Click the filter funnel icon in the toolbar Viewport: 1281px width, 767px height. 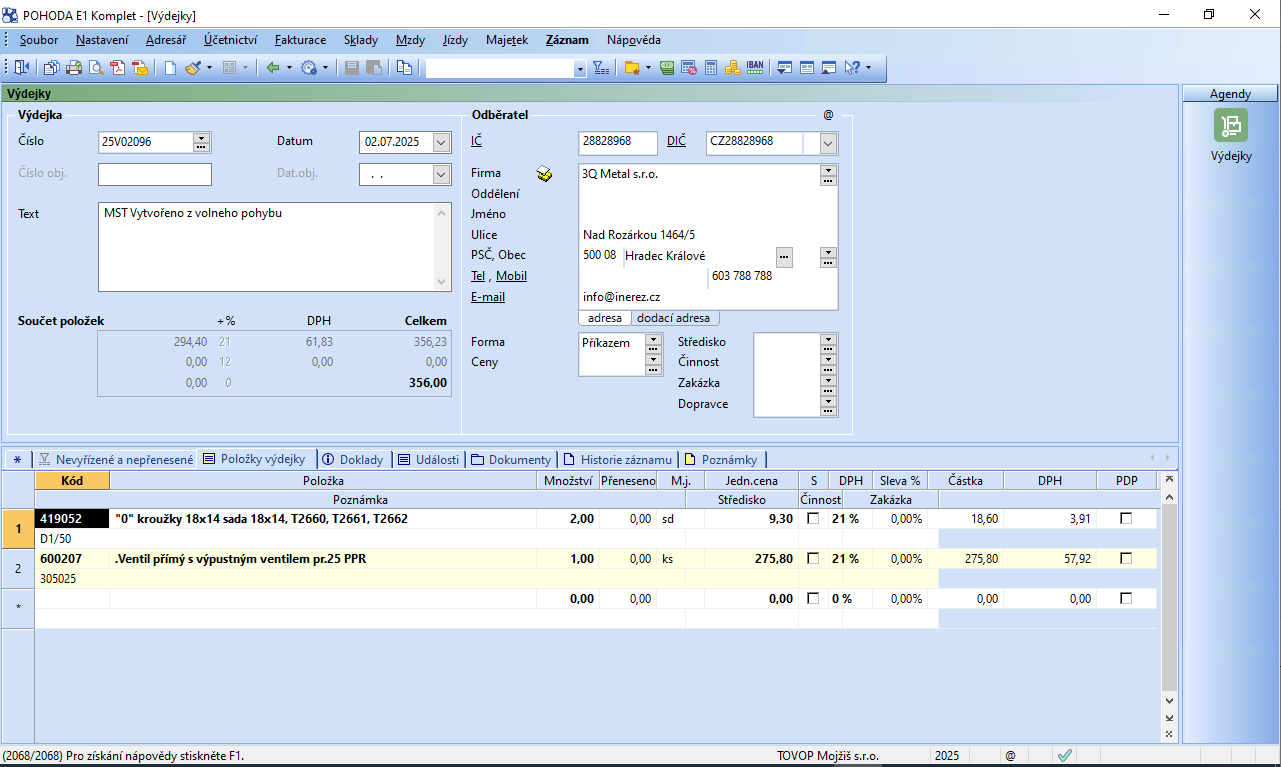(x=600, y=68)
